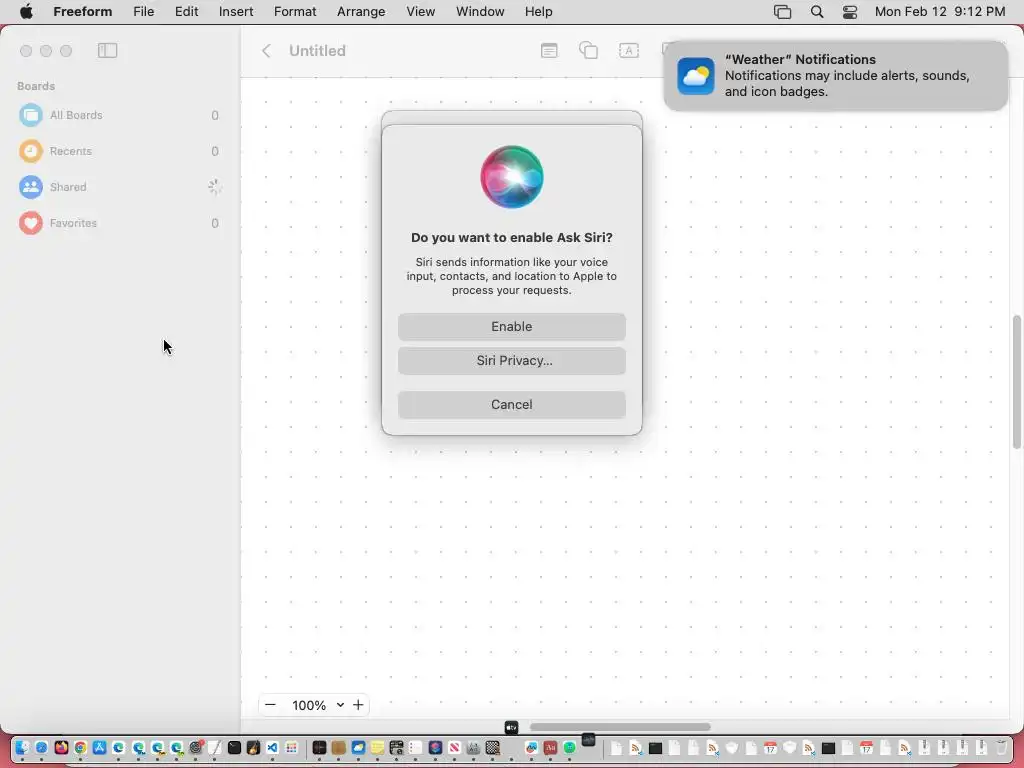Image resolution: width=1024 pixels, height=768 pixels.
Task: Zoom in with the plus button
Action: pyautogui.click(x=358, y=705)
